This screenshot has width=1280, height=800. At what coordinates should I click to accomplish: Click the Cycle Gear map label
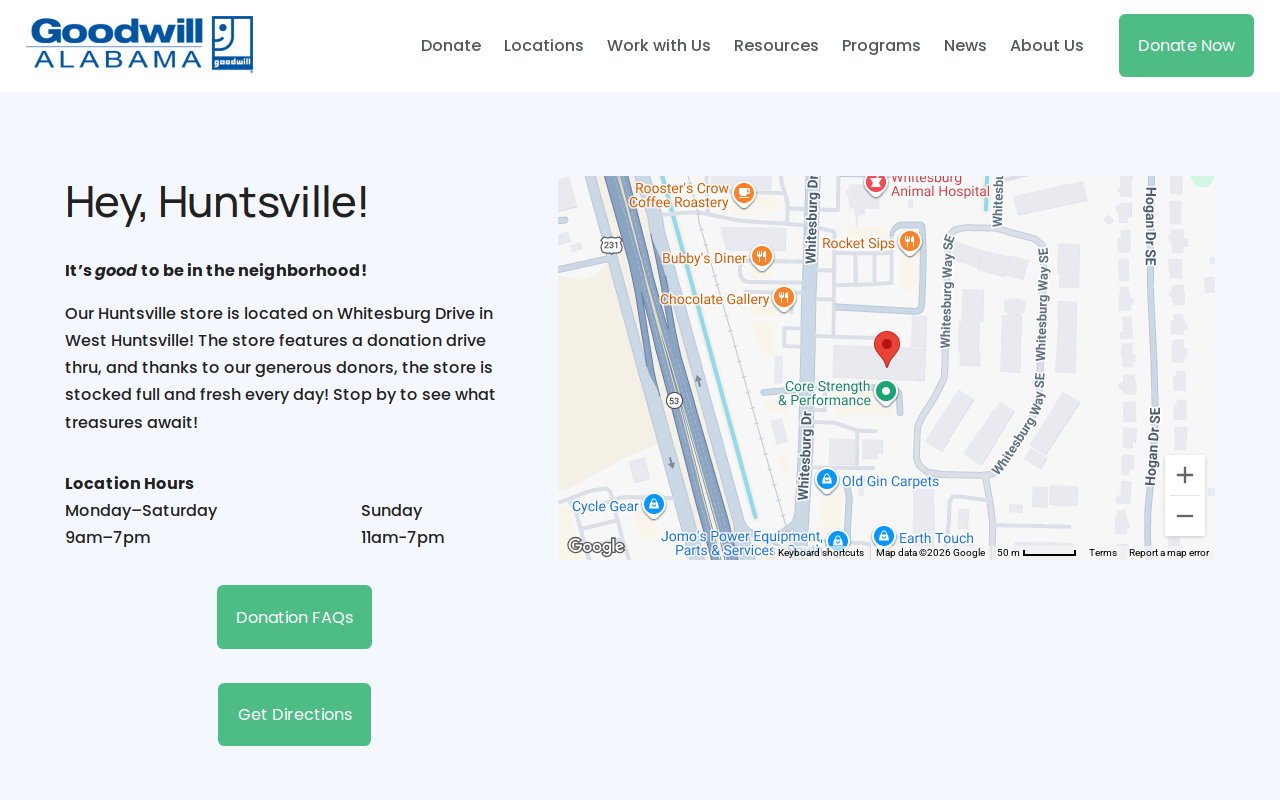605,506
